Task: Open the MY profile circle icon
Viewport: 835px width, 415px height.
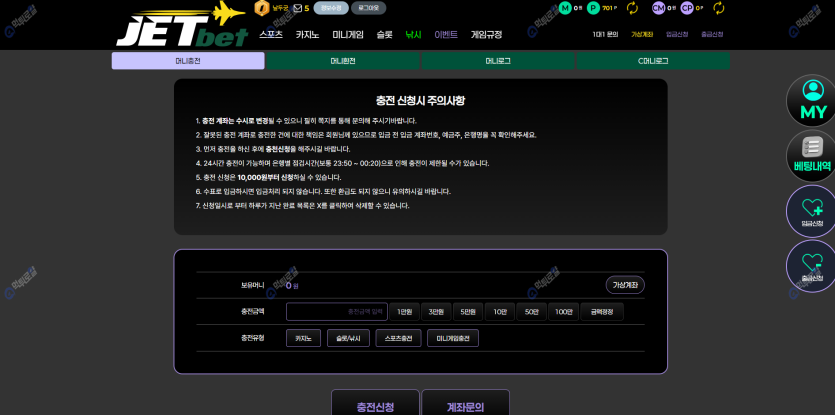Action: (x=812, y=99)
